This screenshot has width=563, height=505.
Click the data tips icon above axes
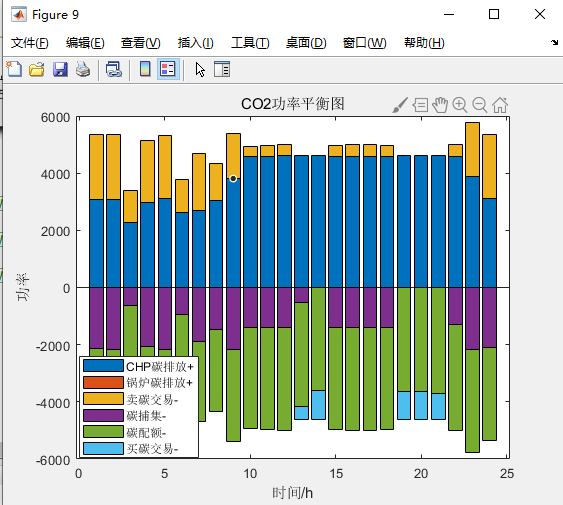click(420, 105)
